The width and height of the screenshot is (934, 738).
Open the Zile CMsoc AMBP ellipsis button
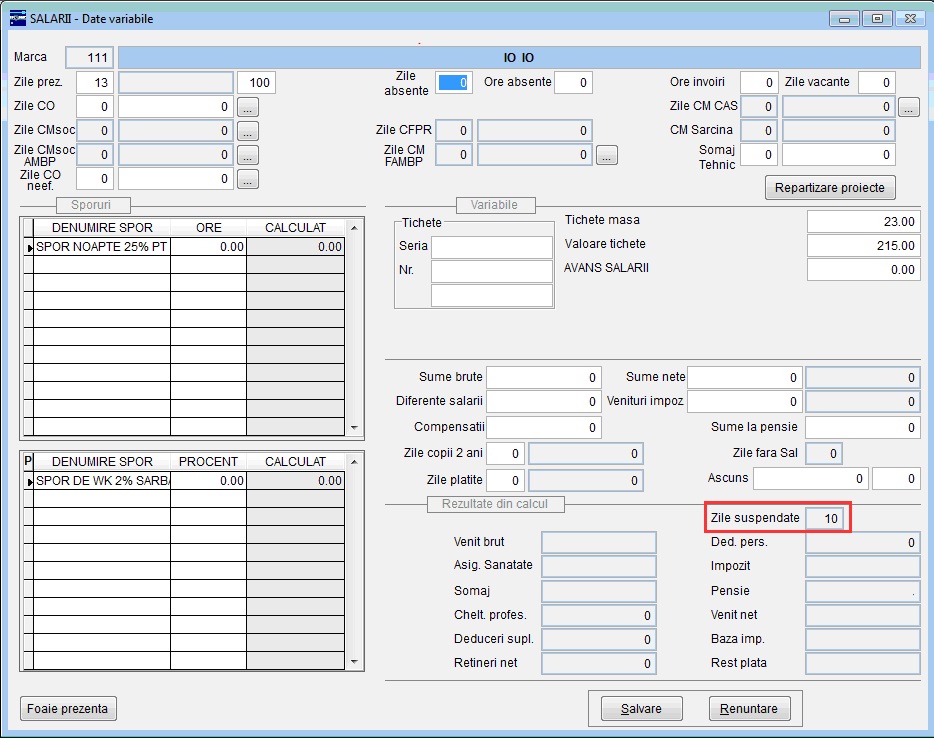coord(248,155)
